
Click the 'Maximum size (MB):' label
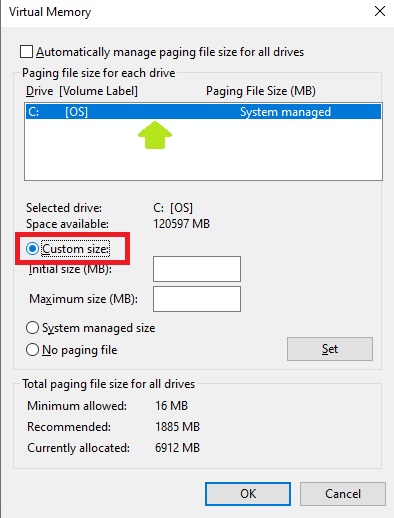click(x=83, y=299)
